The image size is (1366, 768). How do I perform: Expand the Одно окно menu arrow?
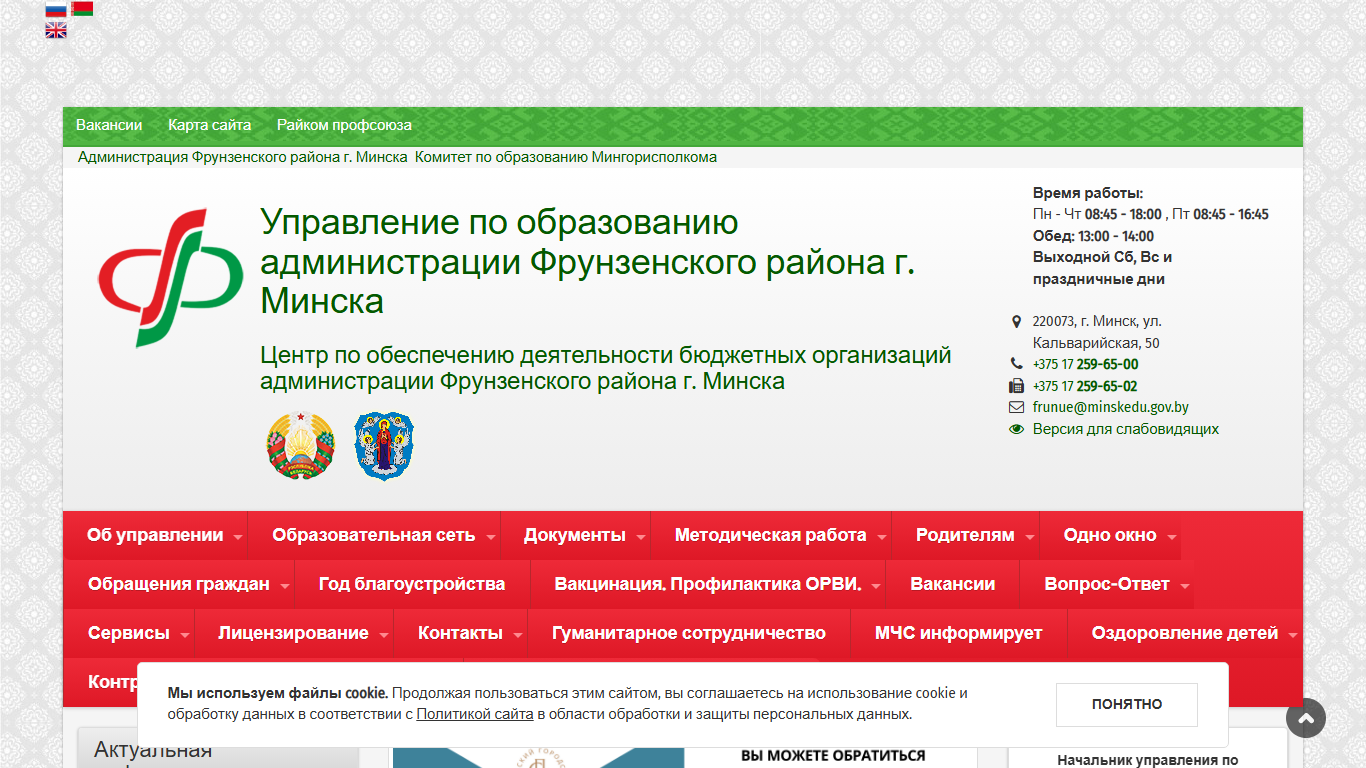pyautogui.click(x=1172, y=537)
